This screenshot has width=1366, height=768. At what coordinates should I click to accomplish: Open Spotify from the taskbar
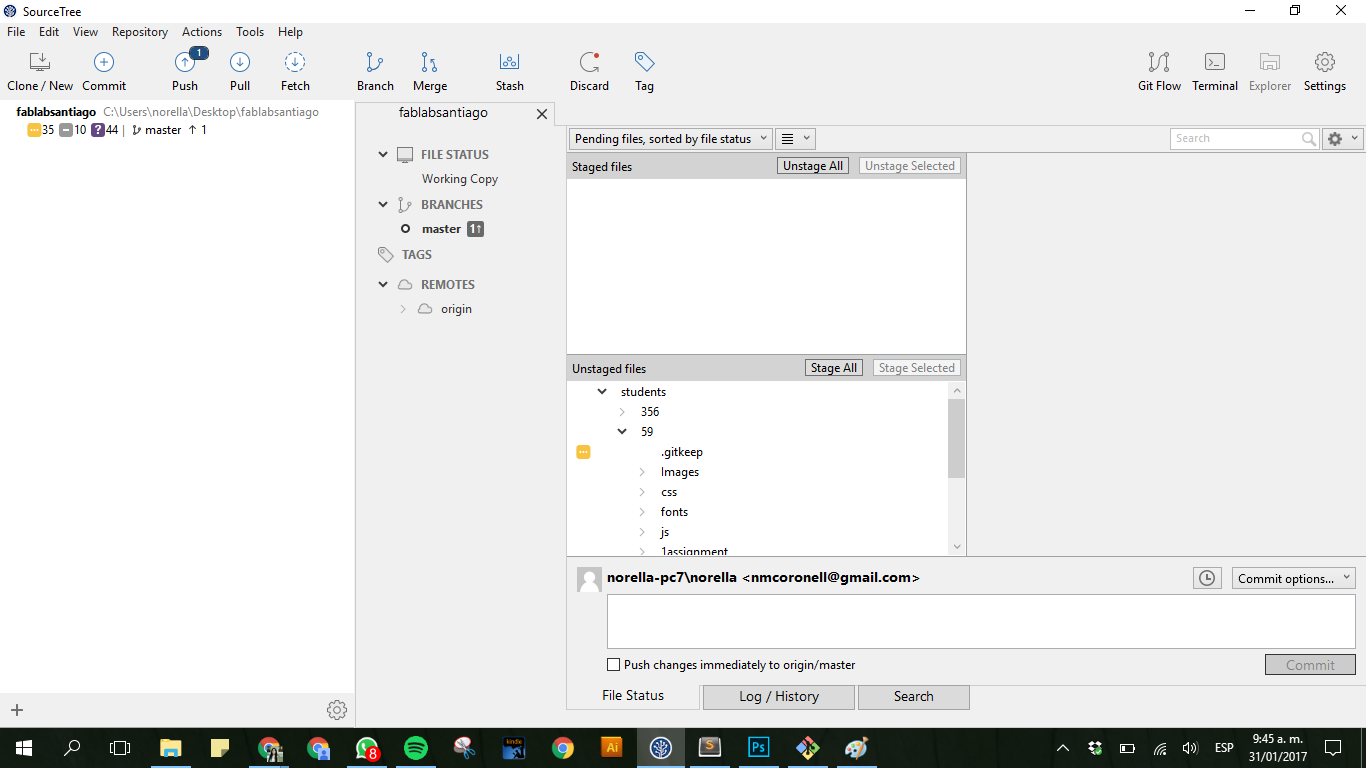(x=416, y=747)
